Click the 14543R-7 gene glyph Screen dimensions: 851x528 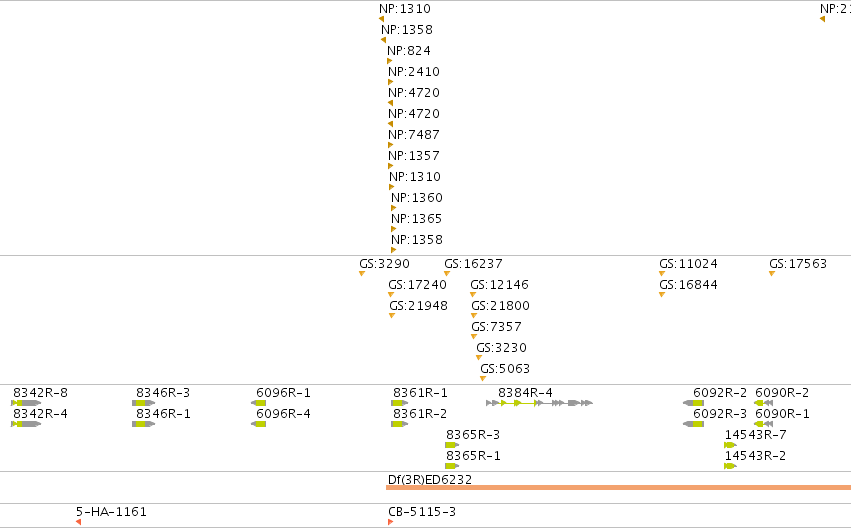click(730, 445)
